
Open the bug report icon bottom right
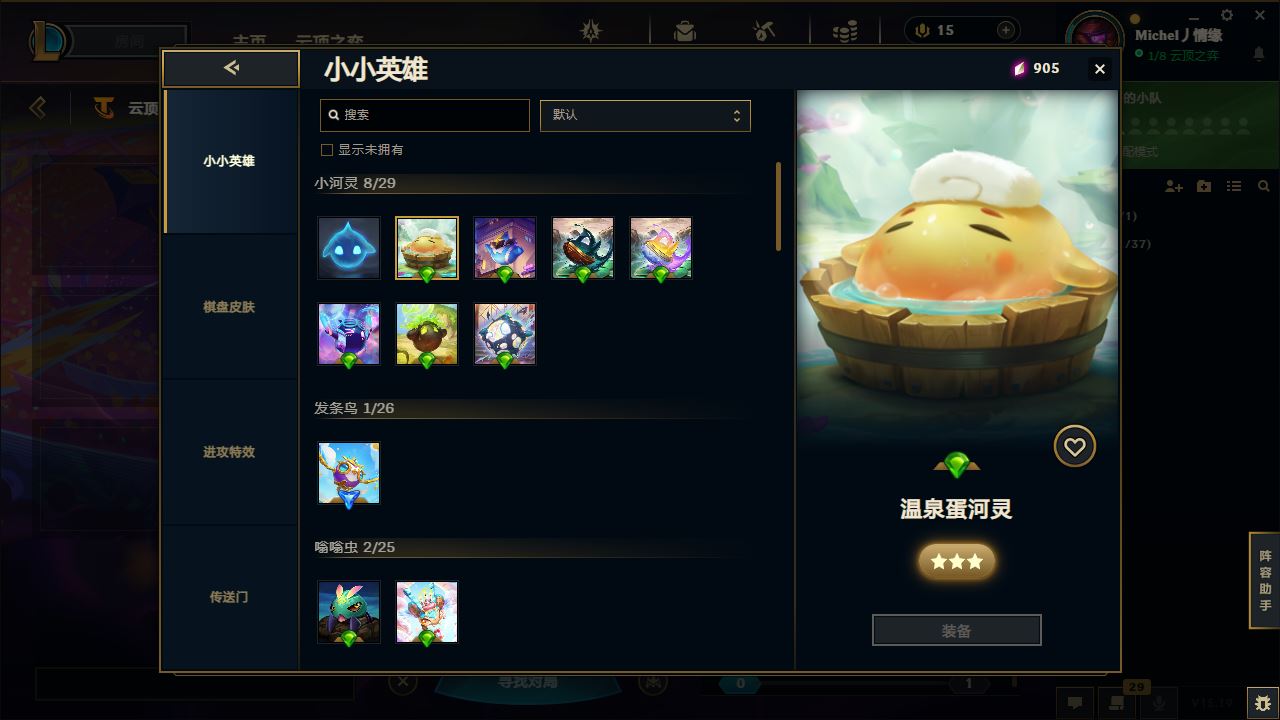1262,702
